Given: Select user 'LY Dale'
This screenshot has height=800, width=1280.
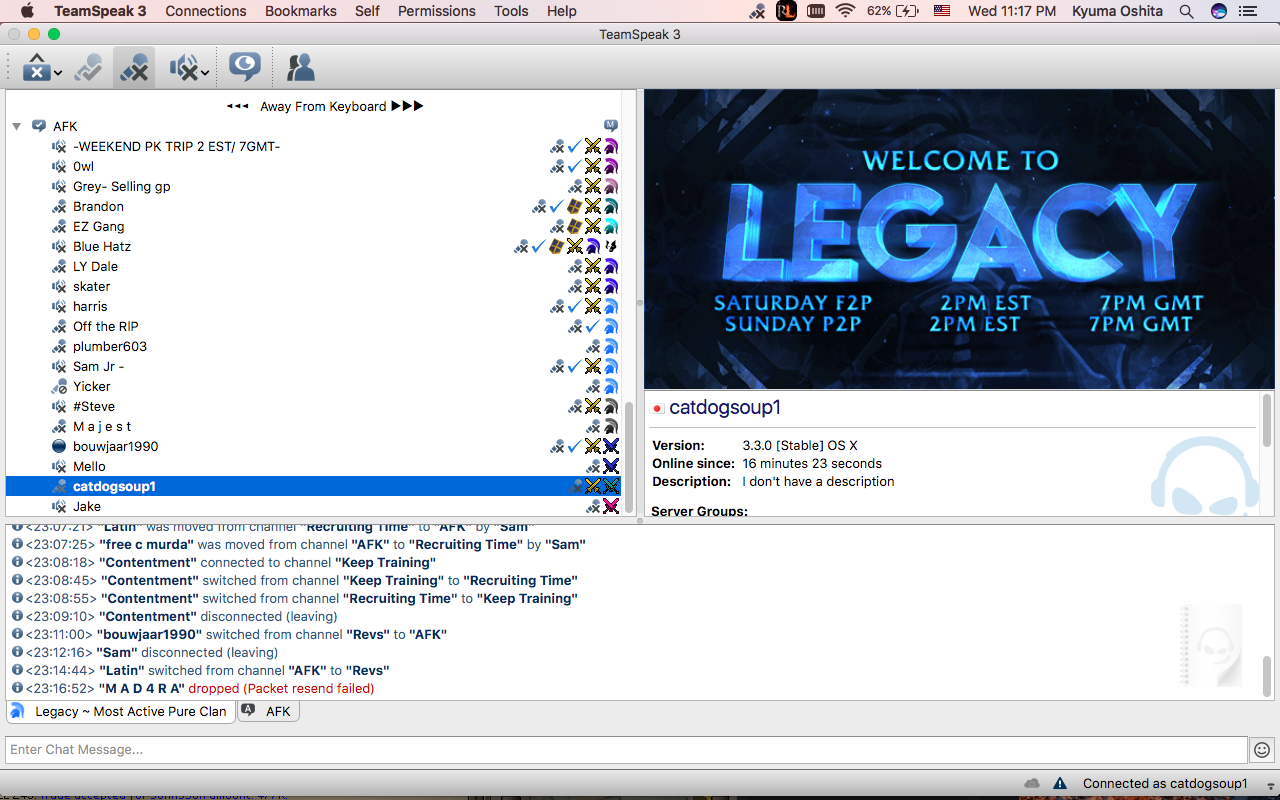Looking at the screenshot, I should 95,266.
